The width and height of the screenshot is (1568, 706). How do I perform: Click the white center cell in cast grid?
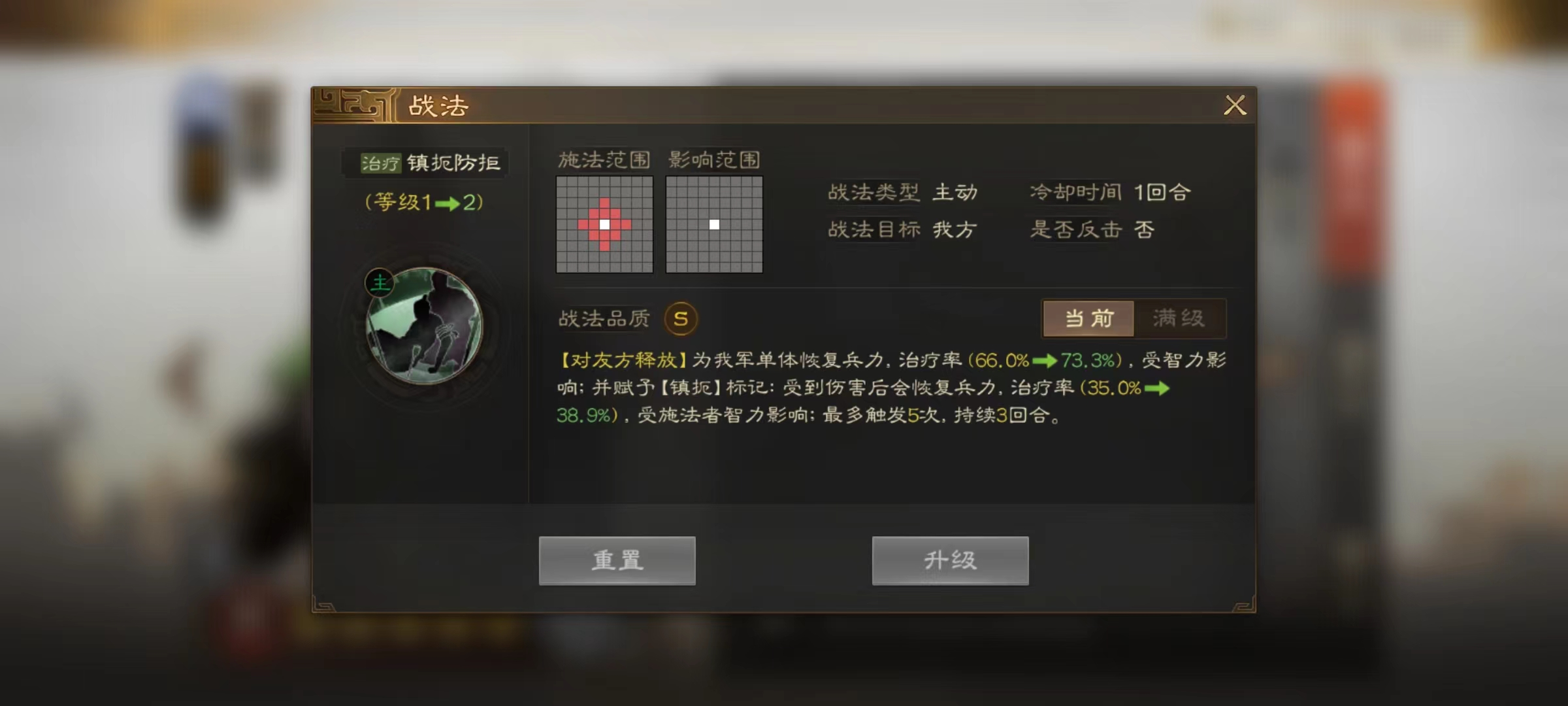point(604,224)
